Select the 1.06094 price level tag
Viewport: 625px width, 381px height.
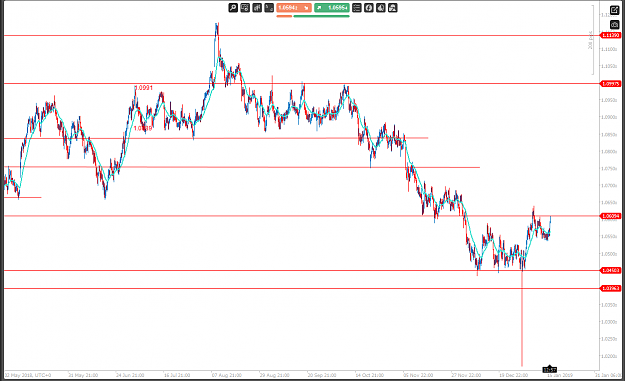coord(610,216)
